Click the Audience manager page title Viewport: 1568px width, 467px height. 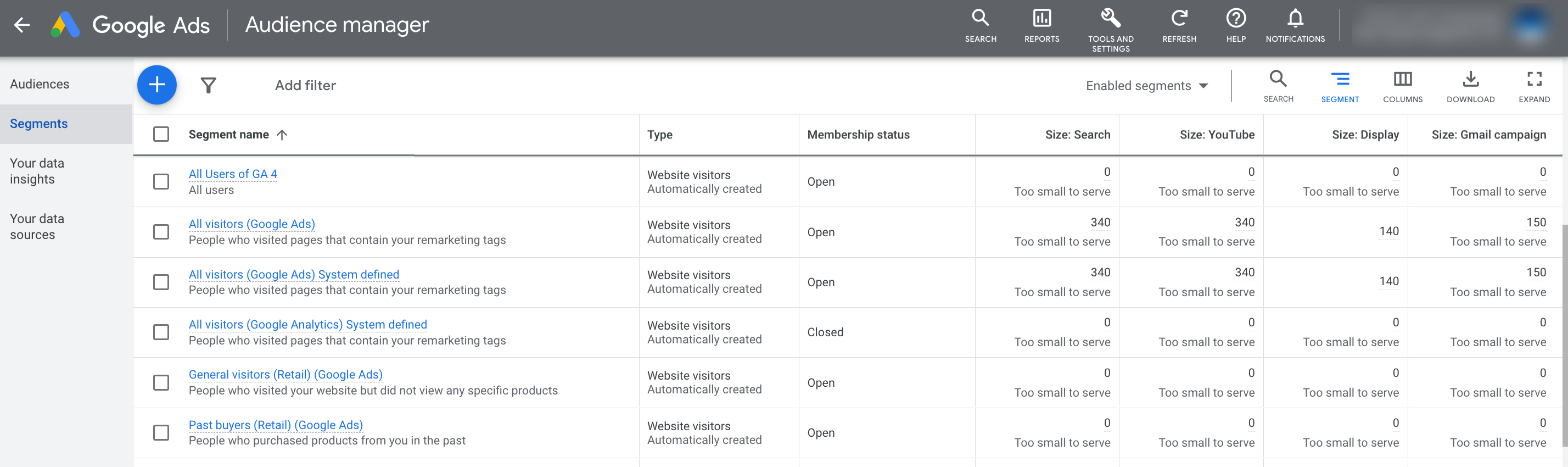pyautogui.click(x=337, y=25)
